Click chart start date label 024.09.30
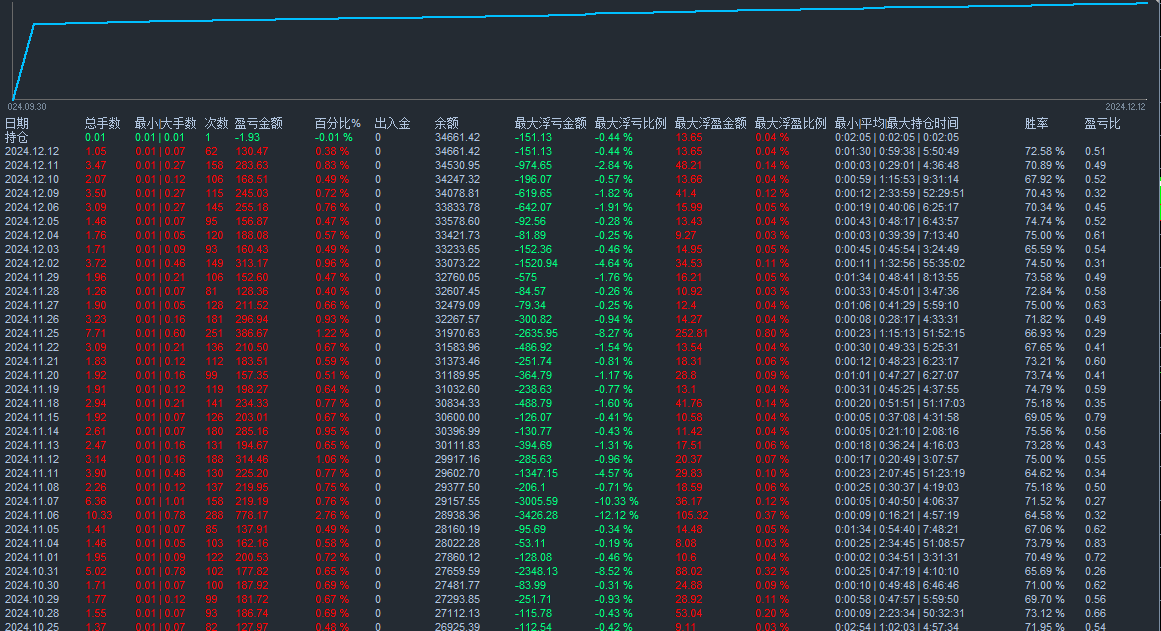Screen dimensions: 1161x631 click(x=28, y=107)
